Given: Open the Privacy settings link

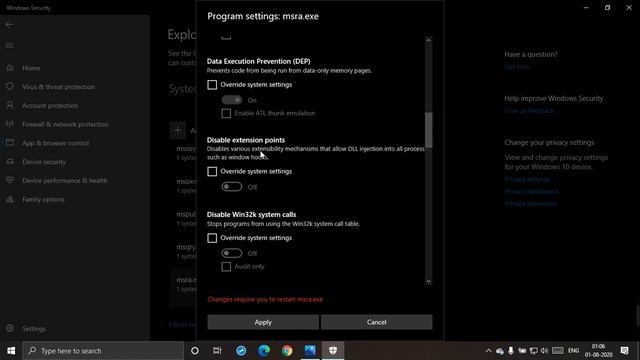Looking at the screenshot, I should point(527,179).
